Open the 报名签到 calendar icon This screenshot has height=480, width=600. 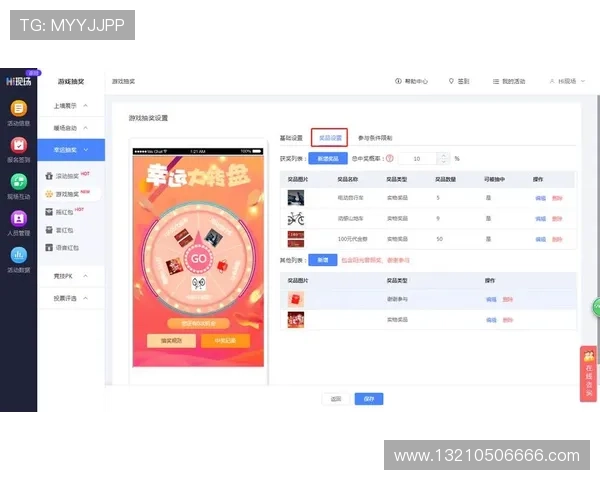[x=18, y=145]
